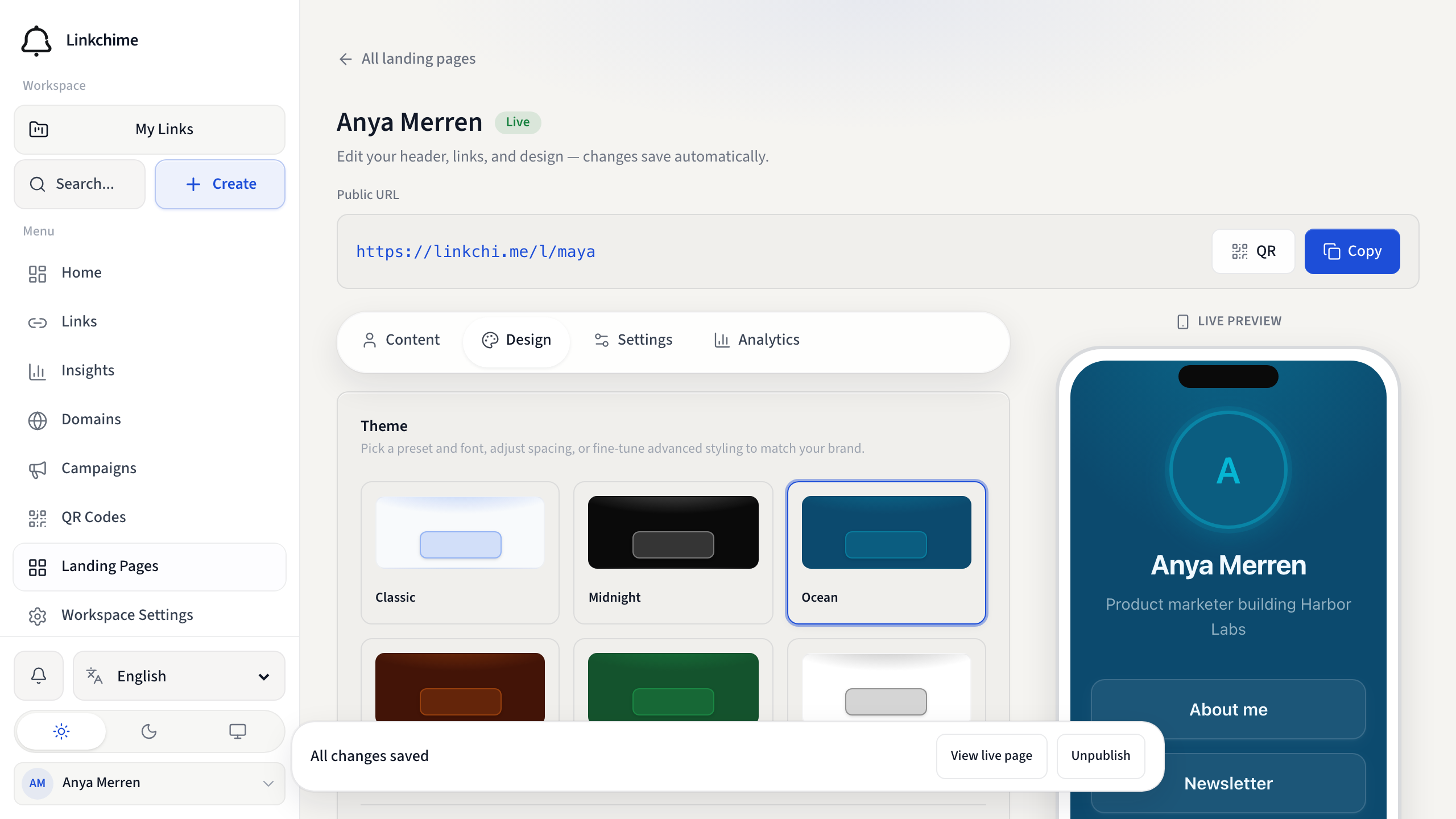Open Links from the menu
This screenshot has height=819, width=1456.
(x=150, y=321)
